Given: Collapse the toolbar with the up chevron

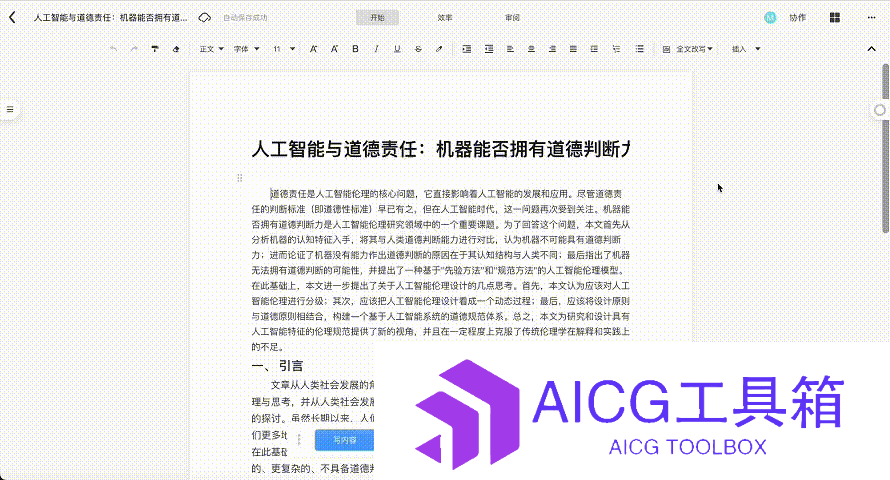Looking at the screenshot, I should [x=871, y=49].
